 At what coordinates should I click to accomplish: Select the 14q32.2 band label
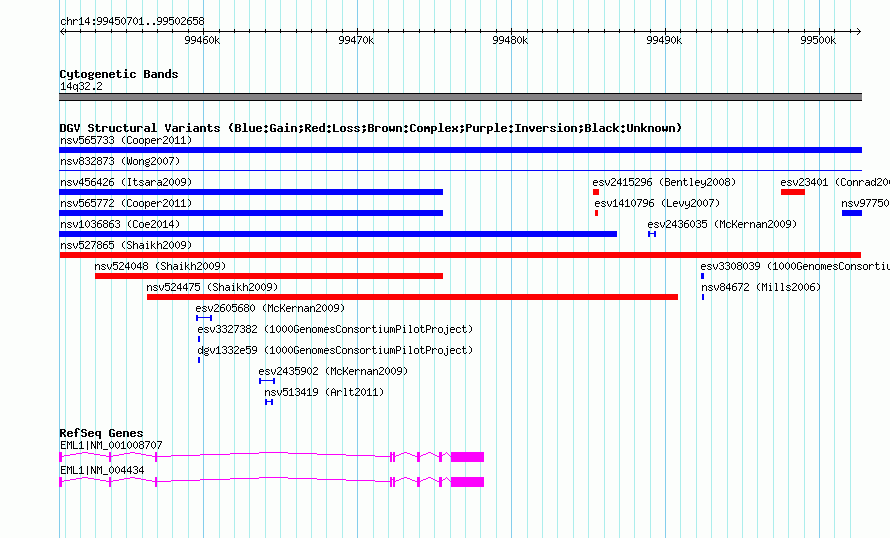coord(81,86)
